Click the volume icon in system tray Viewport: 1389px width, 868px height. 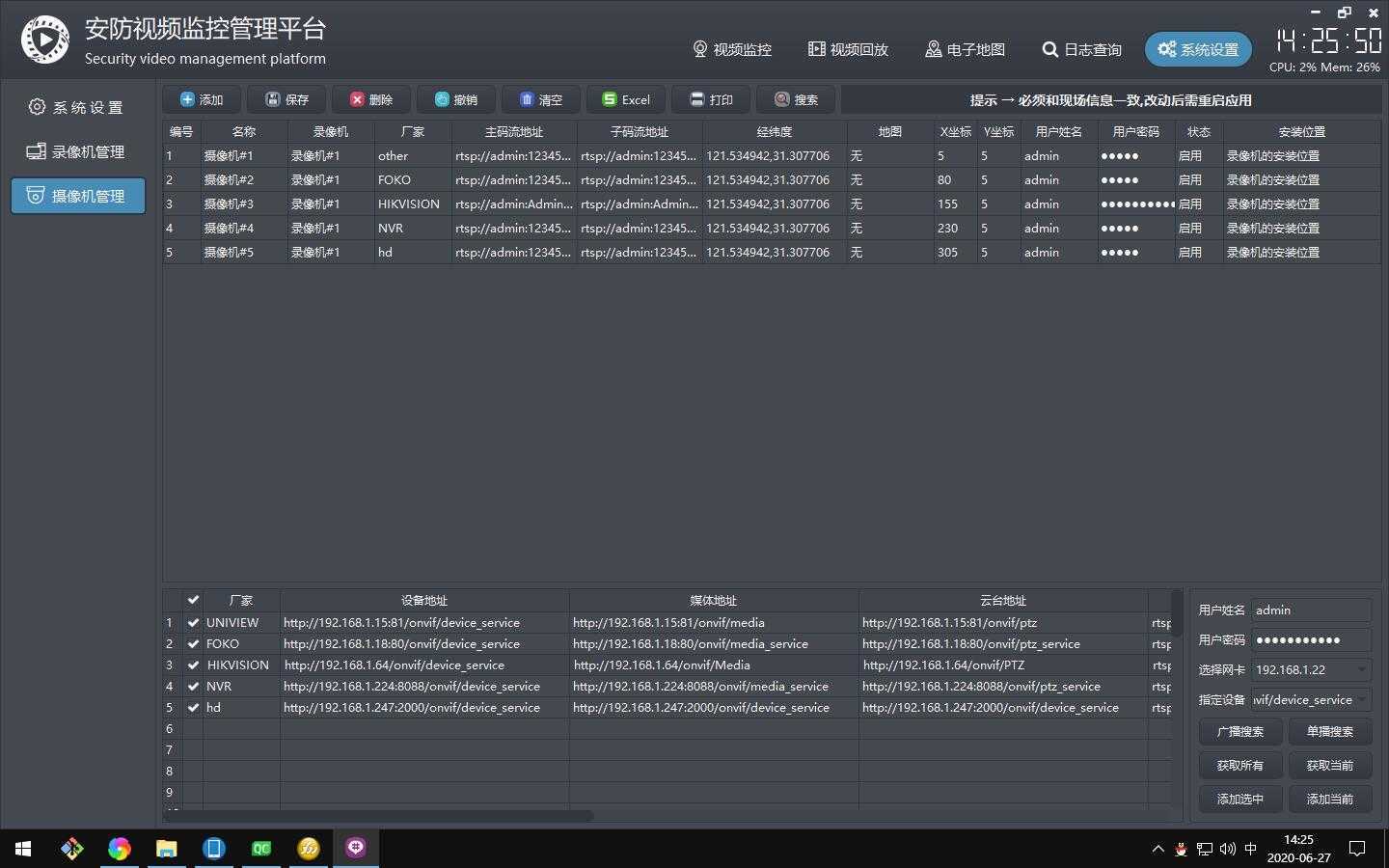pos(1227,849)
